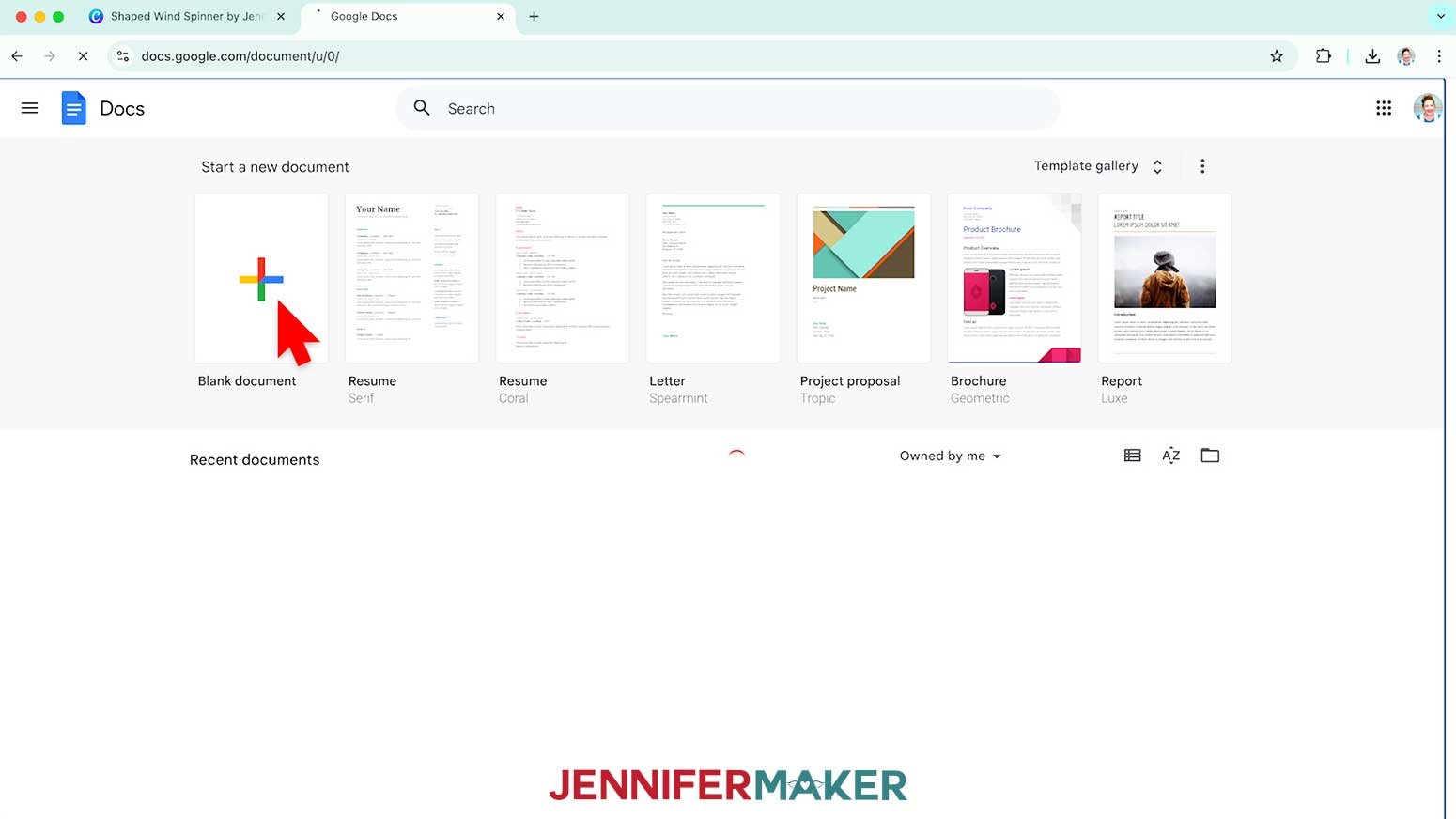Click the Brochure label text
Viewport: 1456px width, 819px height.
(978, 381)
